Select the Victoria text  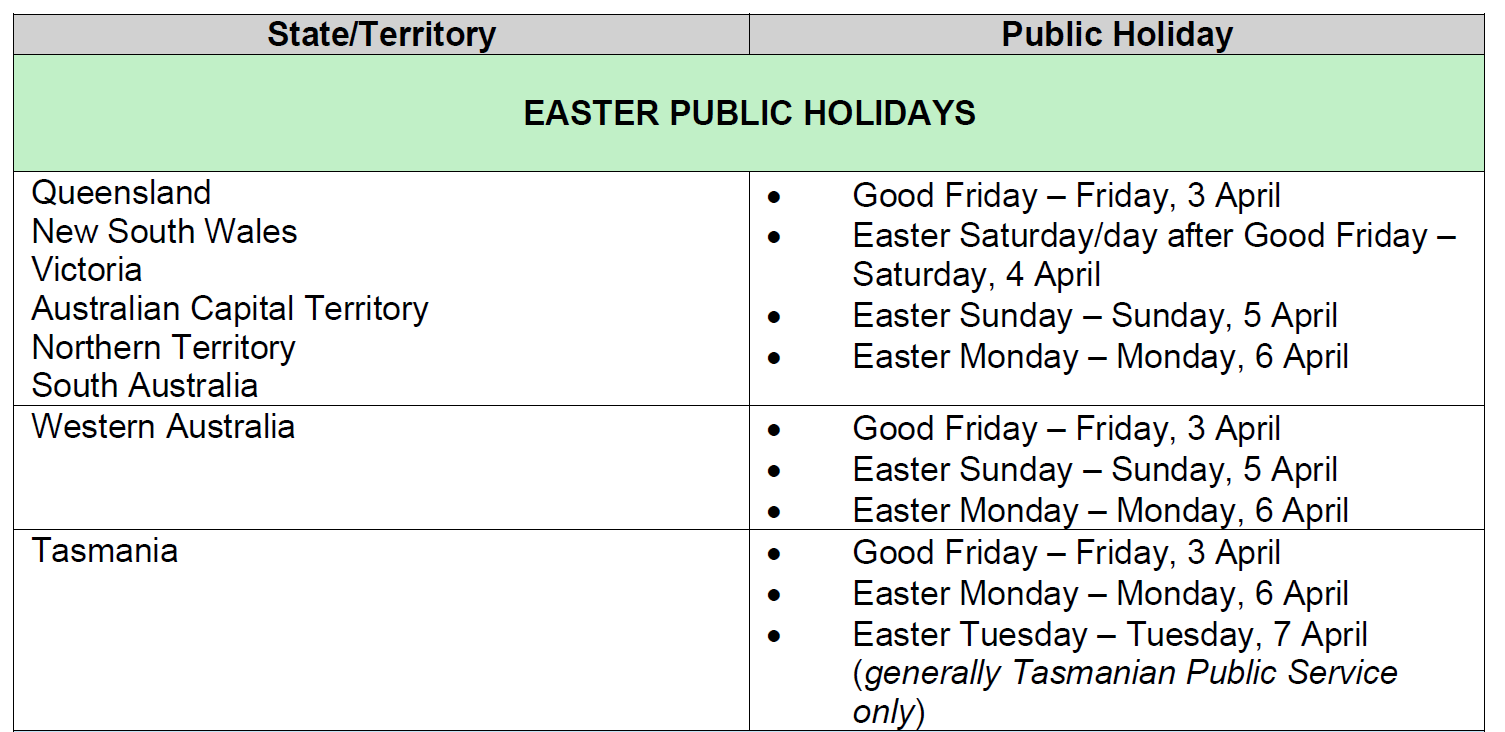click(87, 270)
